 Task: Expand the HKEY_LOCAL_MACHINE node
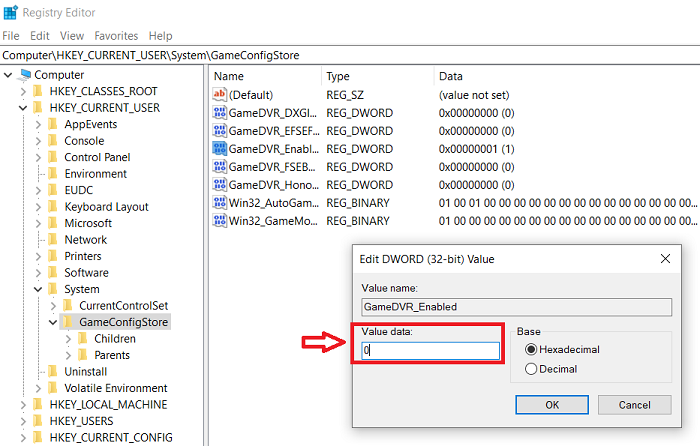point(23,404)
